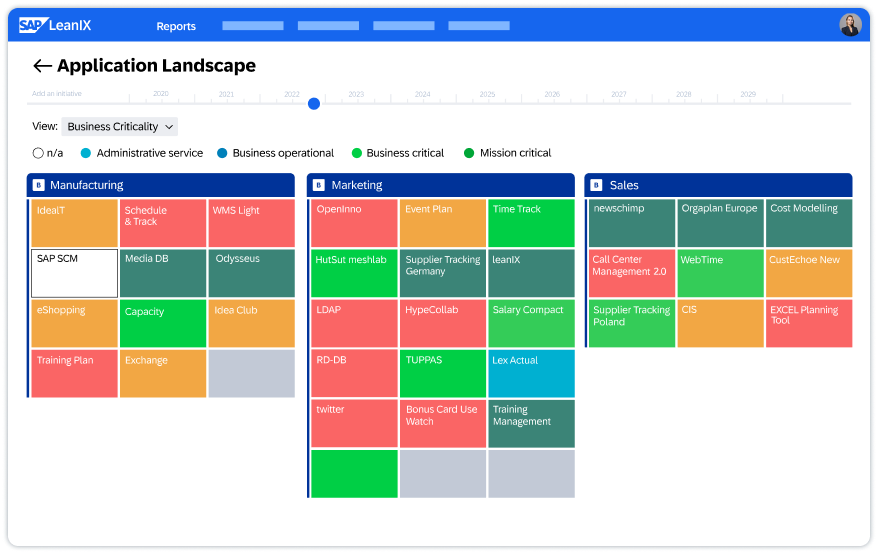Click the blue timeline slider handle
The height and width of the screenshot is (552, 876).
pyautogui.click(x=314, y=103)
